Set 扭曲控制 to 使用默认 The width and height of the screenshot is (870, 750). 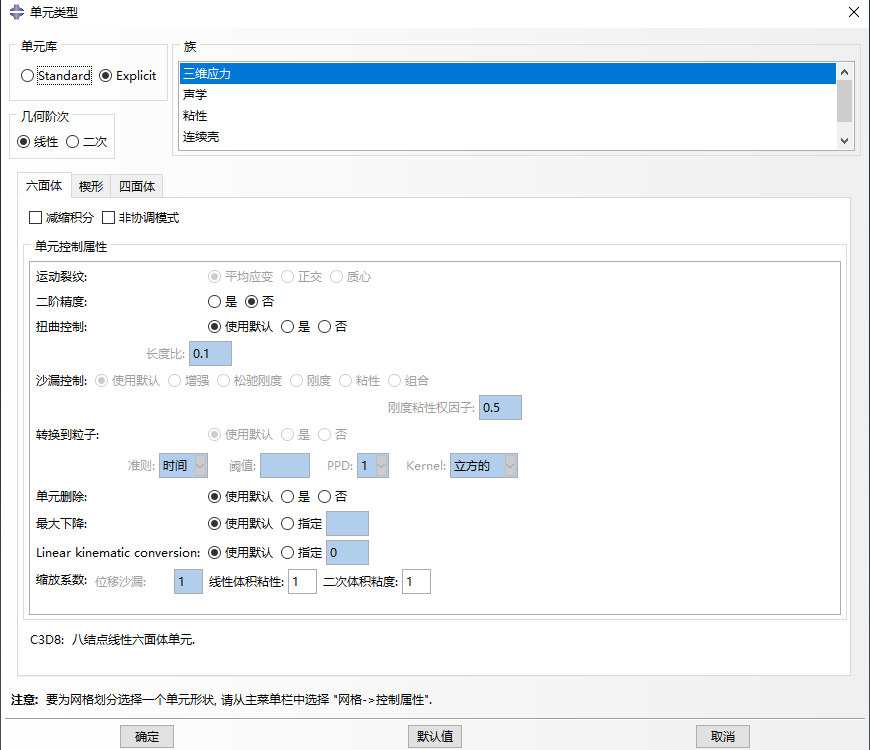click(215, 327)
